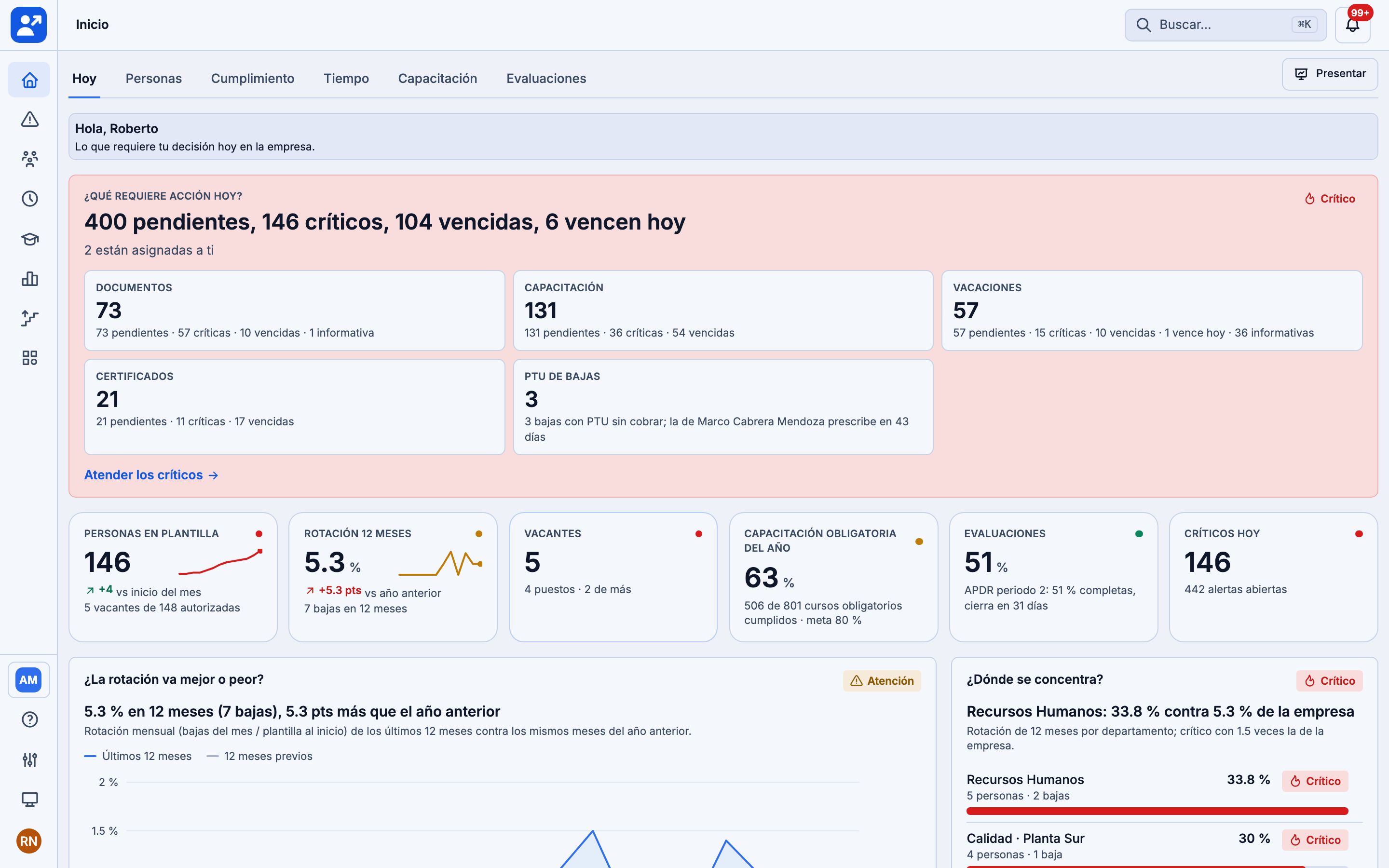Open the sliders settings icon
The image size is (1389, 868).
pos(29,759)
